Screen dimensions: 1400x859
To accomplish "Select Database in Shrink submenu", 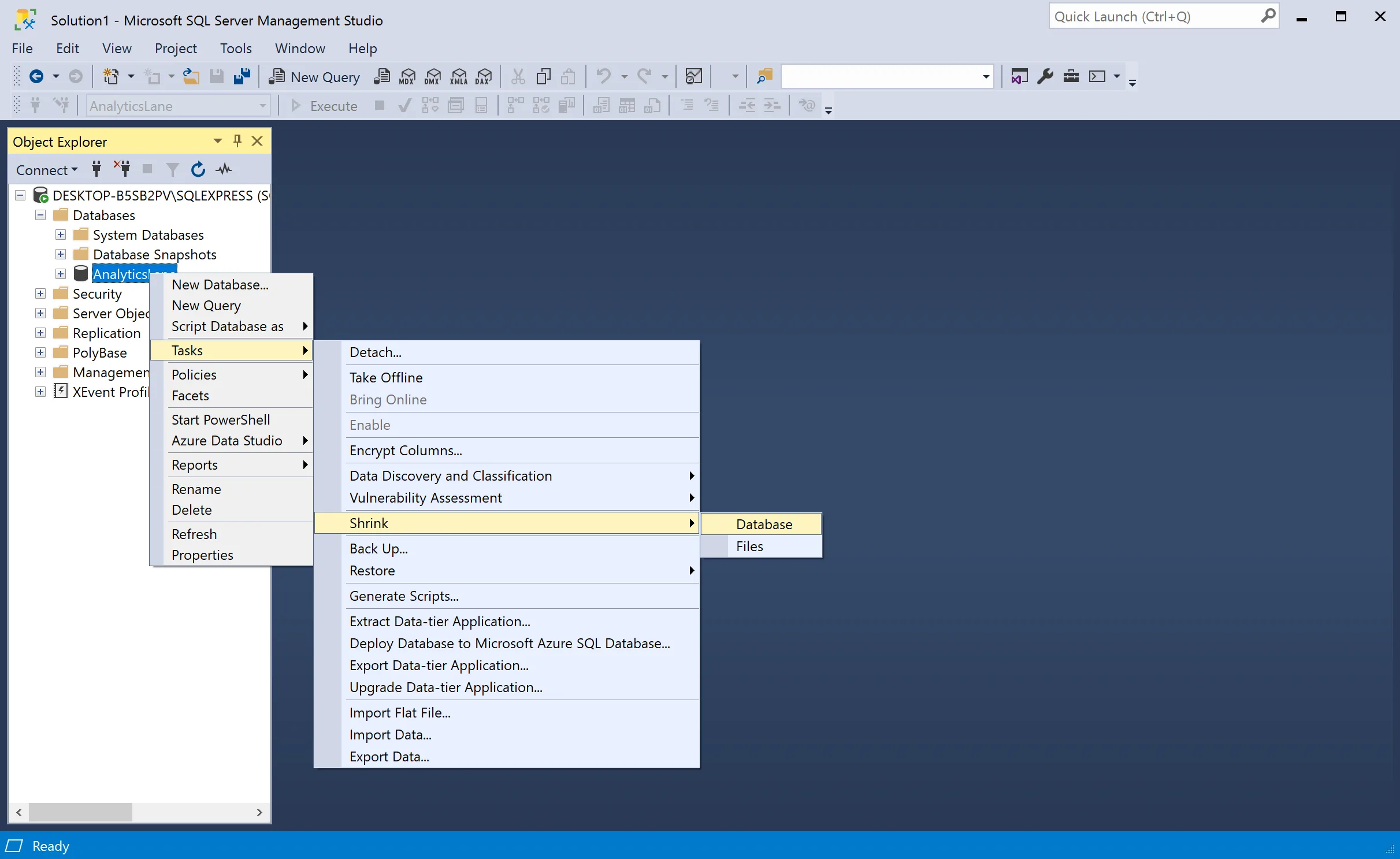I will click(x=763, y=524).
